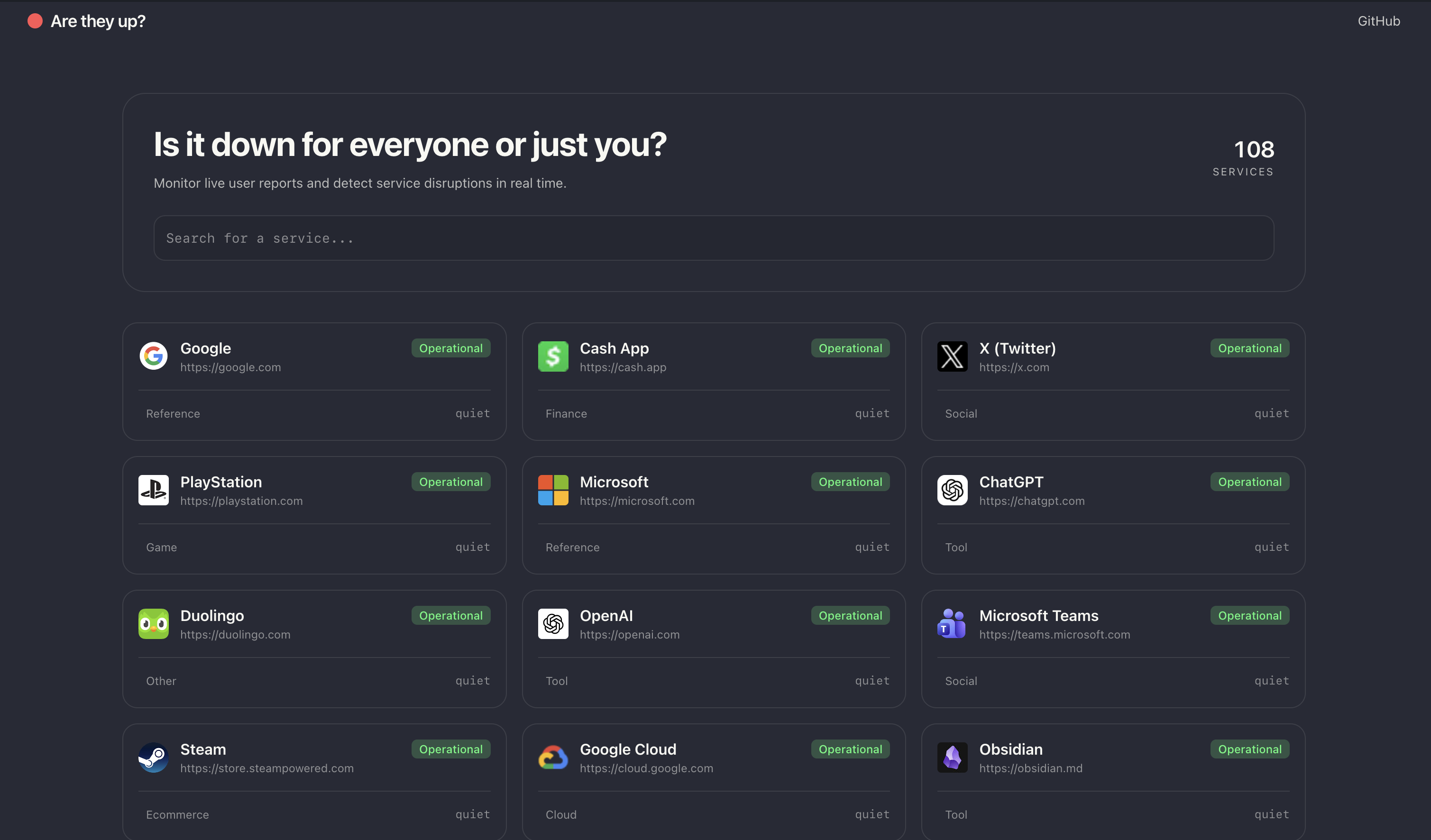Image resolution: width=1431 pixels, height=840 pixels.
Task: Click the Operational badge on ChatGPT card
Action: 1249,481
